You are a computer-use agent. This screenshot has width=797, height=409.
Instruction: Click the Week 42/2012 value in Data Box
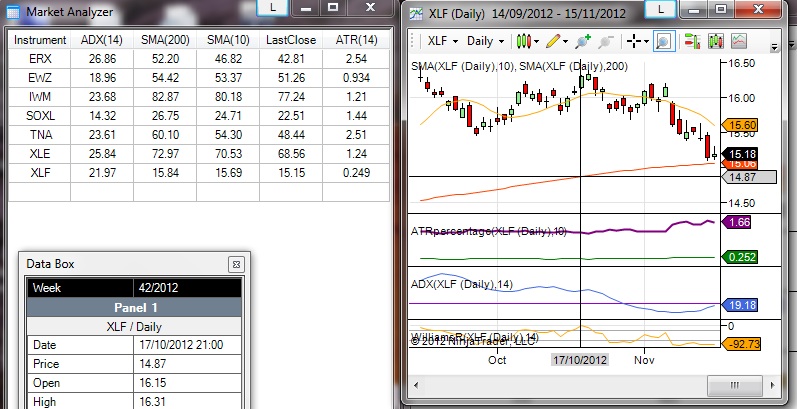pos(188,288)
